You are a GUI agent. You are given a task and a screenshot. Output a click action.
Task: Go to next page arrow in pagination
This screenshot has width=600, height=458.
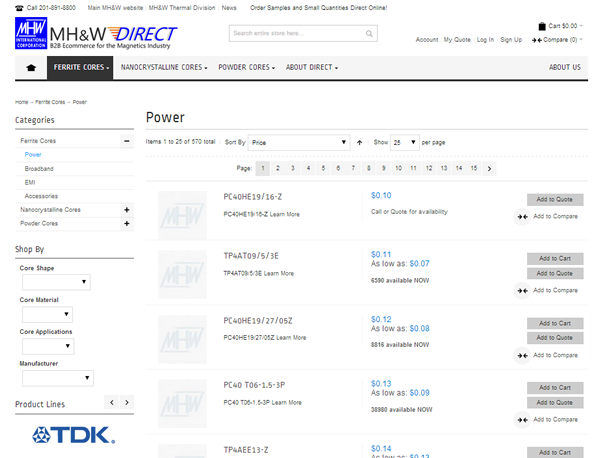pyautogui.click(x=489, y=168)
